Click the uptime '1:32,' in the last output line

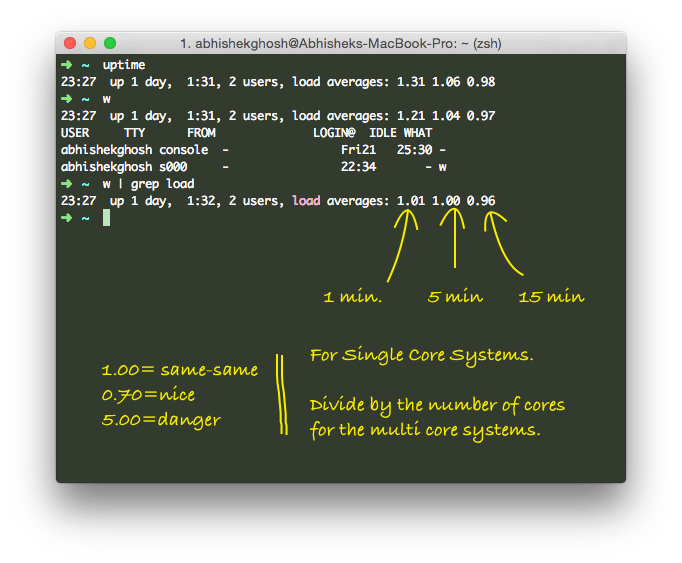[x=204, y=201]
